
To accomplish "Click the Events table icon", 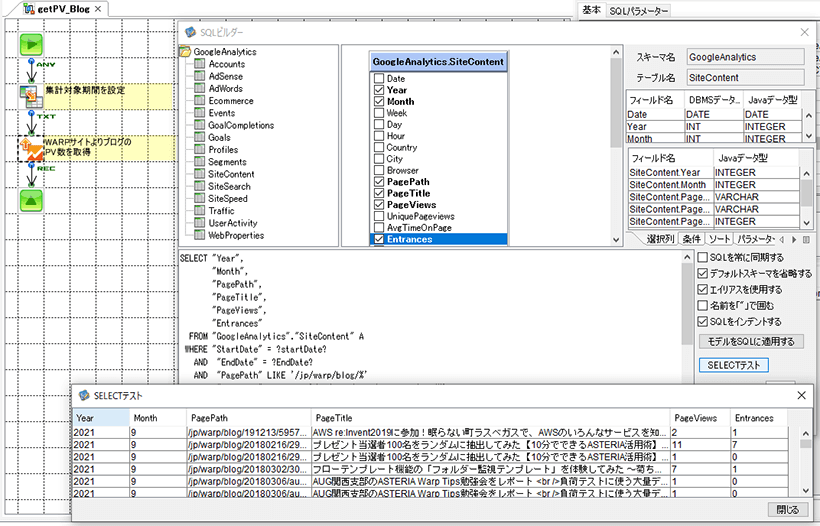I will (x=200, y=112).
